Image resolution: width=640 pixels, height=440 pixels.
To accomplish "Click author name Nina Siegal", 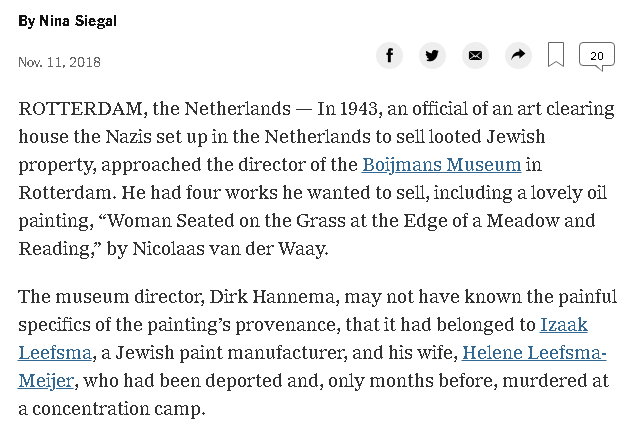I will (x=78, y=21).
